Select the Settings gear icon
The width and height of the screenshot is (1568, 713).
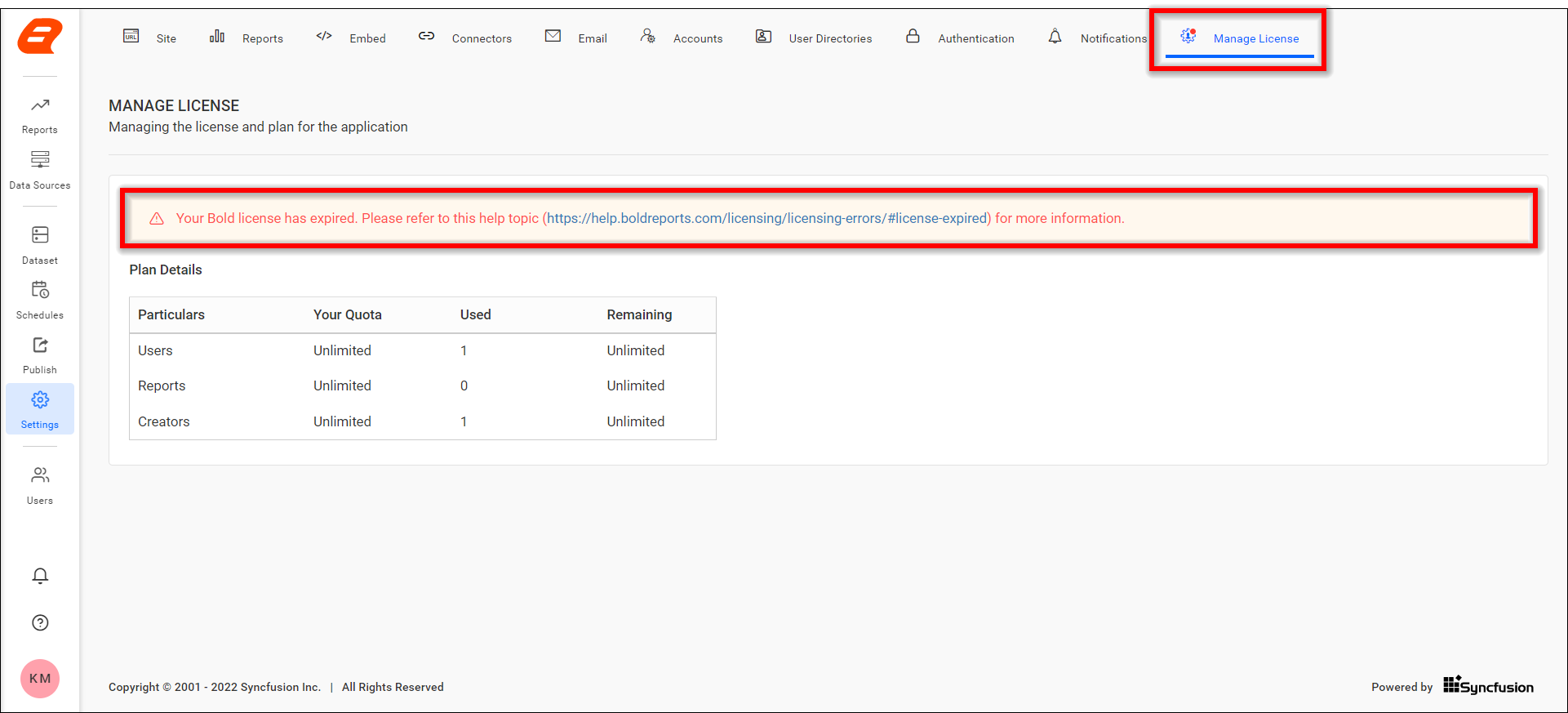coord(40,399)
